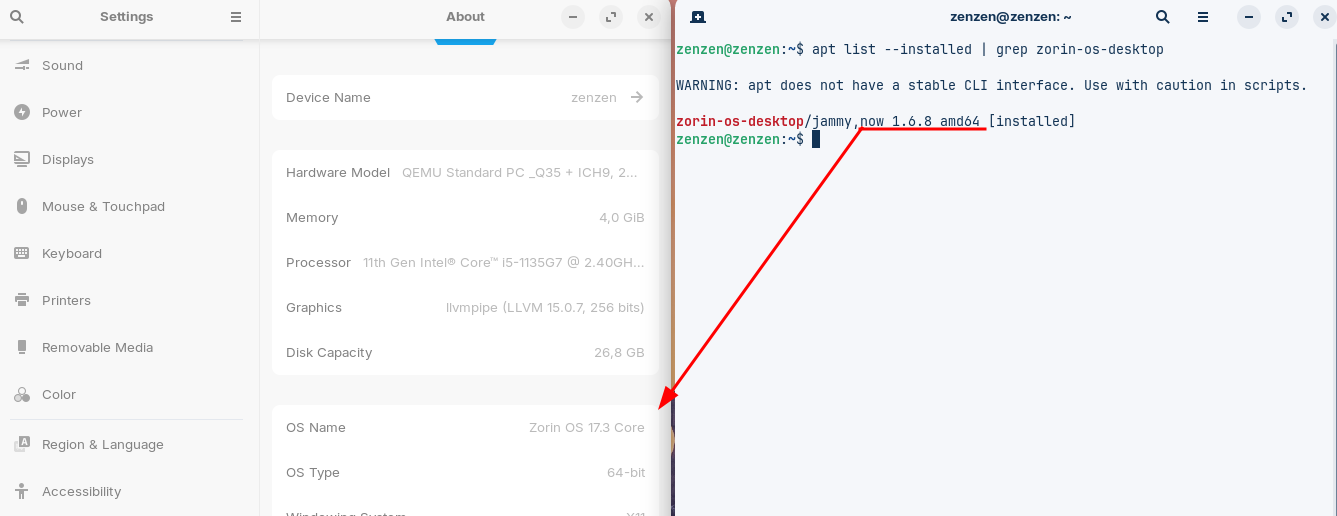Minimize the terminal window
This screenshot has width=1337, height=516.
[1249, 17]
